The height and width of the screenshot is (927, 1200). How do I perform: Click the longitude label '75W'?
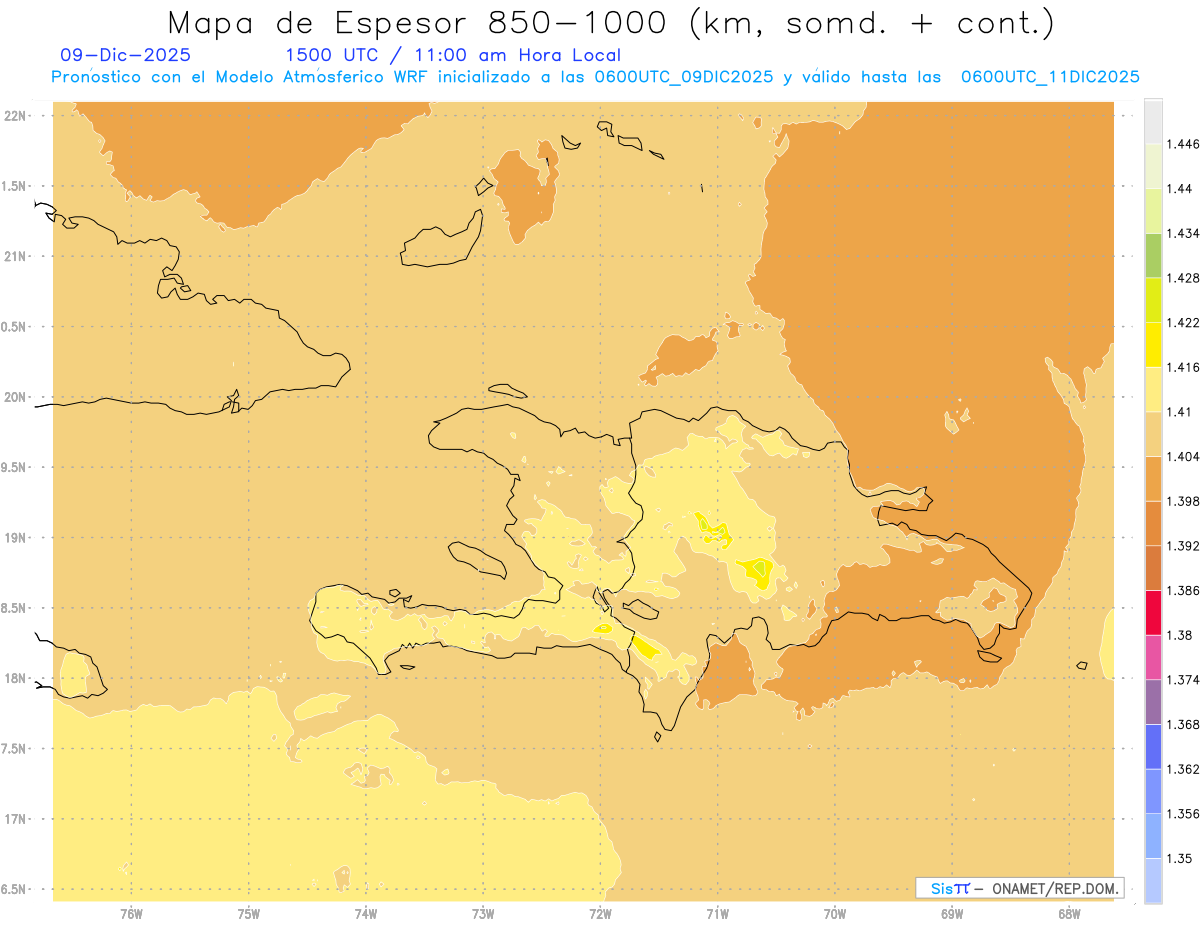coord(249,913)
